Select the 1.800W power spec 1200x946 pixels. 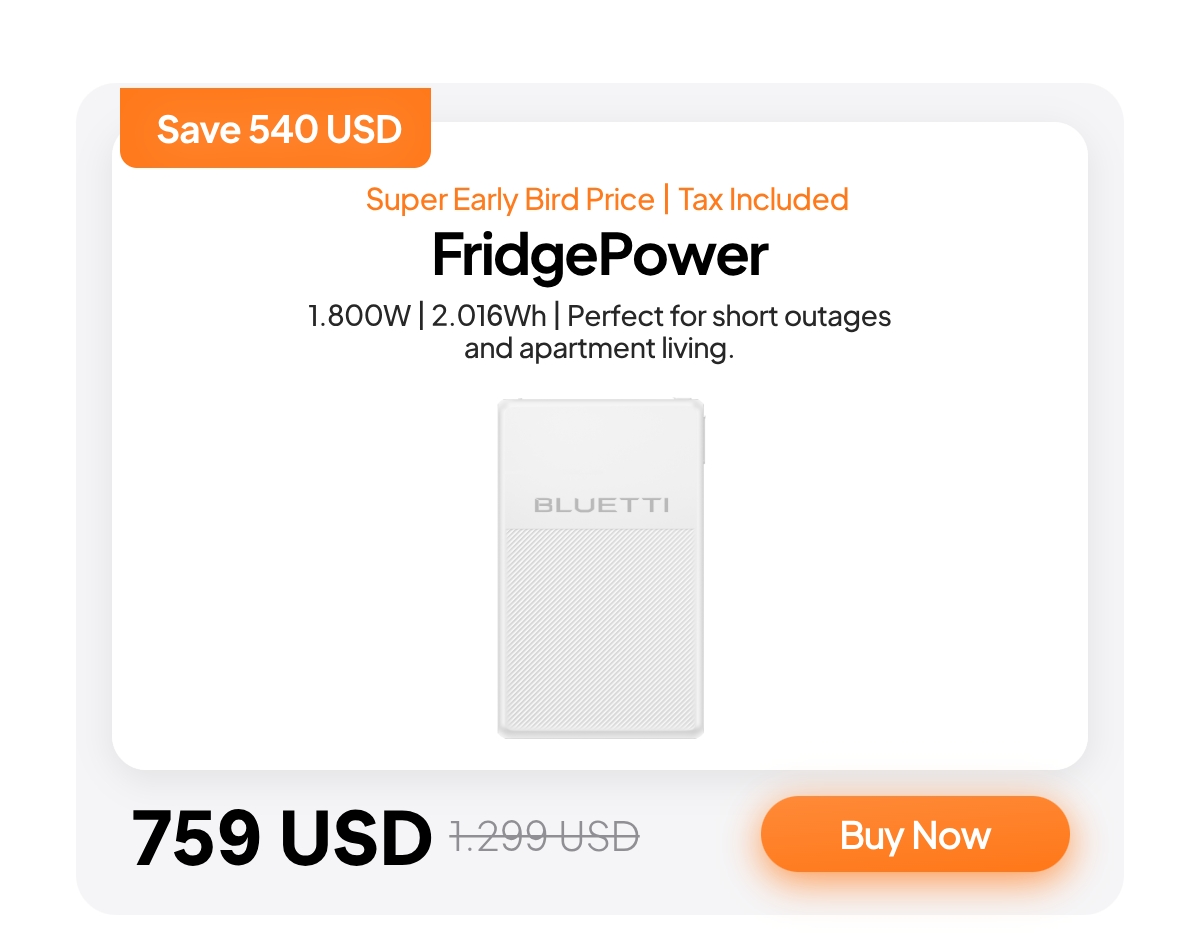358,317
